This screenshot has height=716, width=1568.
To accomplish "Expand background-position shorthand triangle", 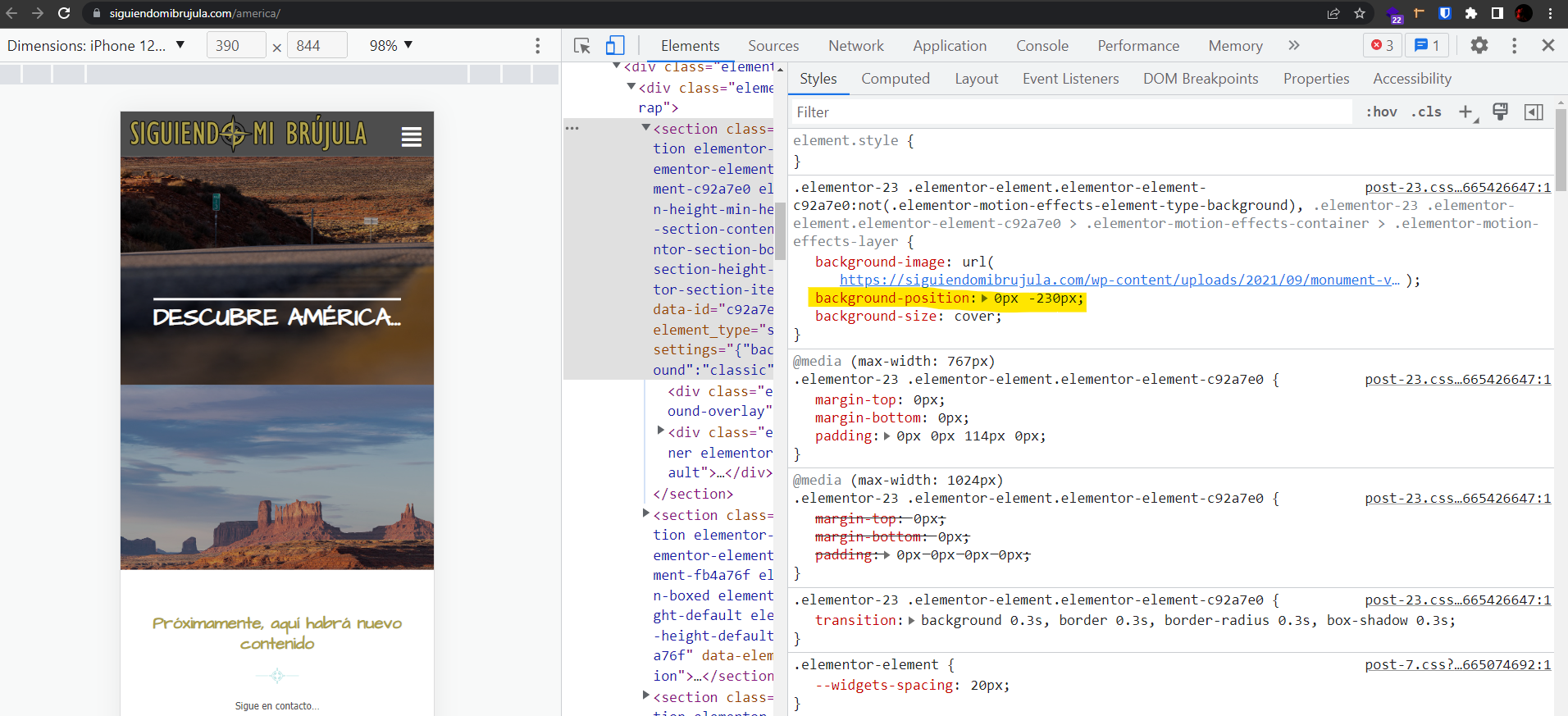I will point(985,299).
